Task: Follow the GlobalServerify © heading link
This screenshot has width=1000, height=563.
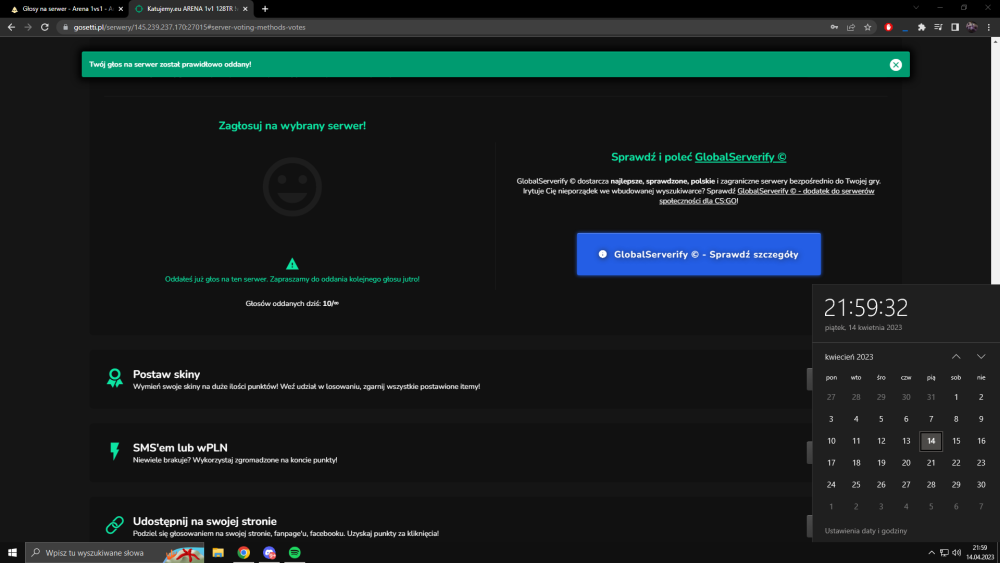Action: tap(740, 157)
